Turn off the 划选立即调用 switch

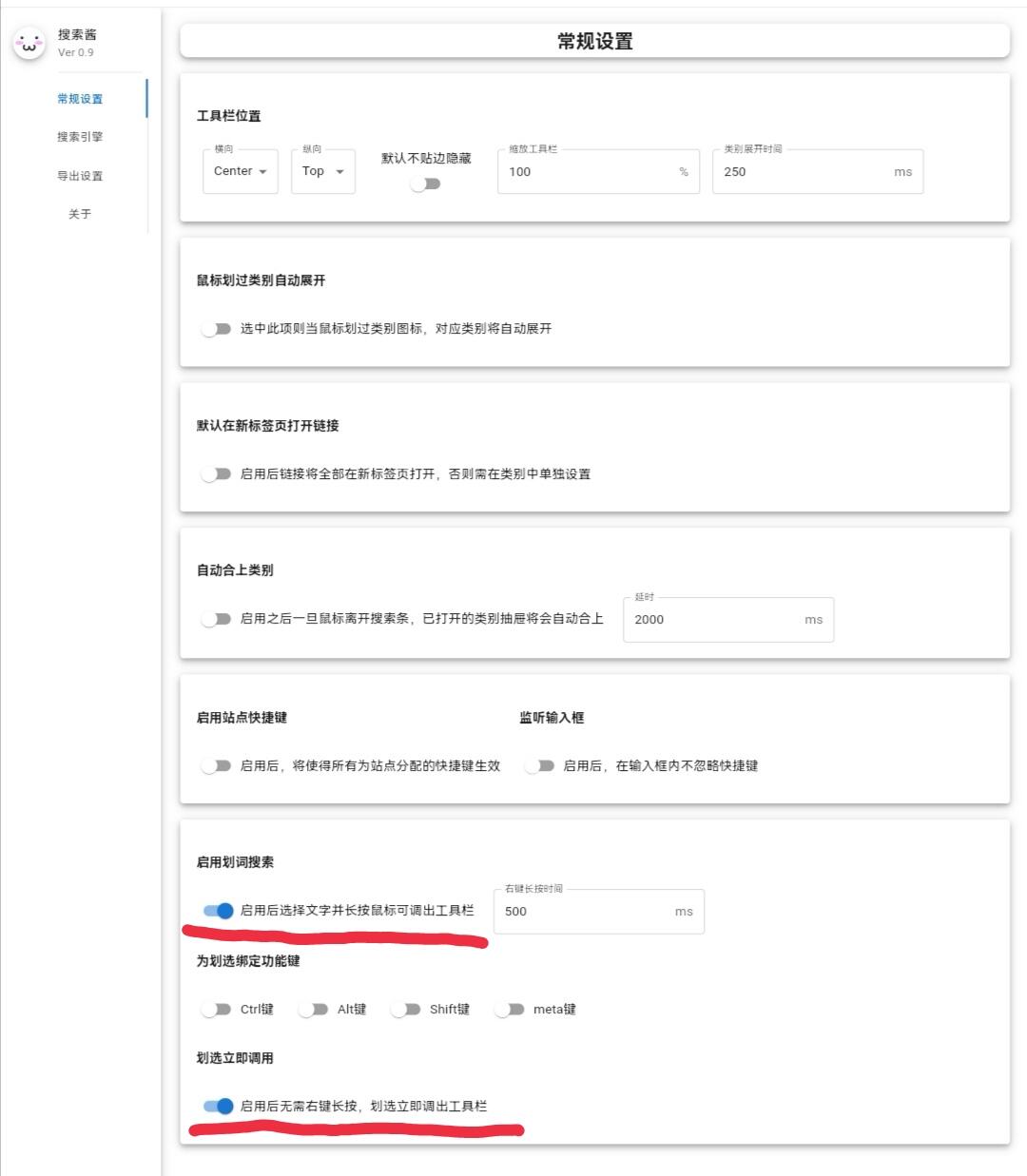pyautogui.click(x=218, y=1106)
